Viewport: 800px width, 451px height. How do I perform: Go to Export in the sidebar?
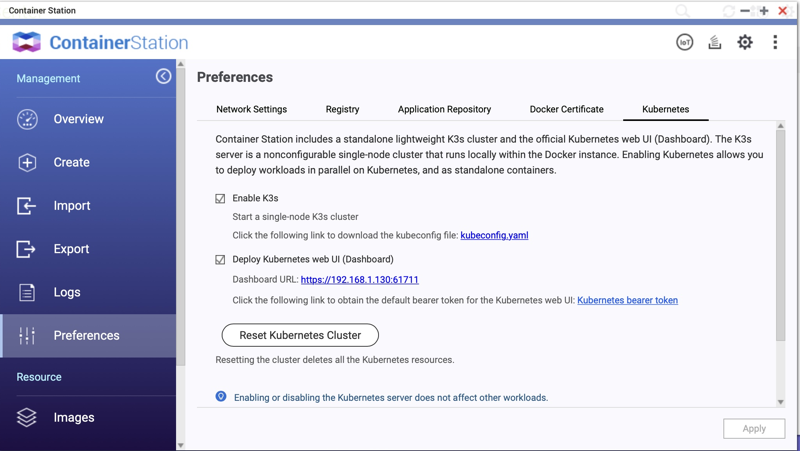[x=88, y=249]
